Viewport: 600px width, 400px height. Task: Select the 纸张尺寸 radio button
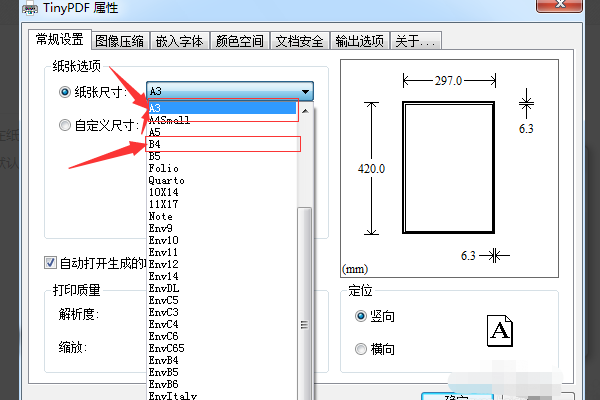[x=65, y=92]
